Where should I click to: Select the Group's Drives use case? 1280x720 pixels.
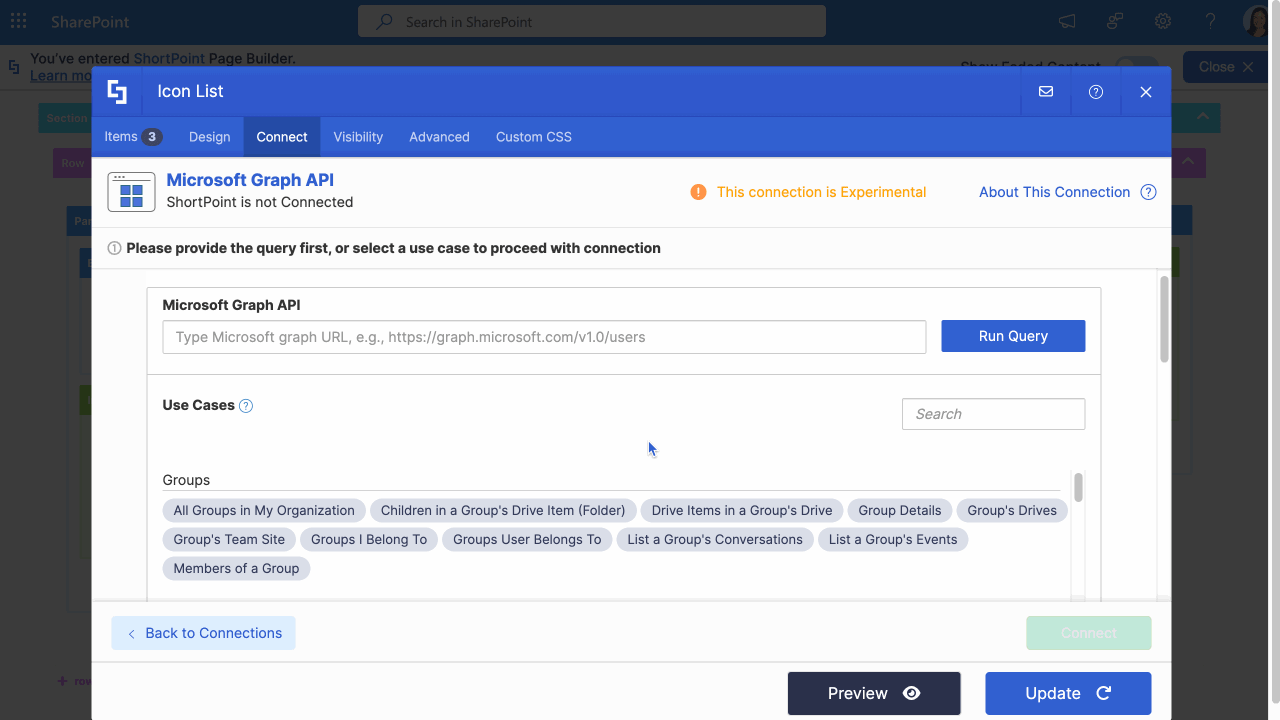1012,510
